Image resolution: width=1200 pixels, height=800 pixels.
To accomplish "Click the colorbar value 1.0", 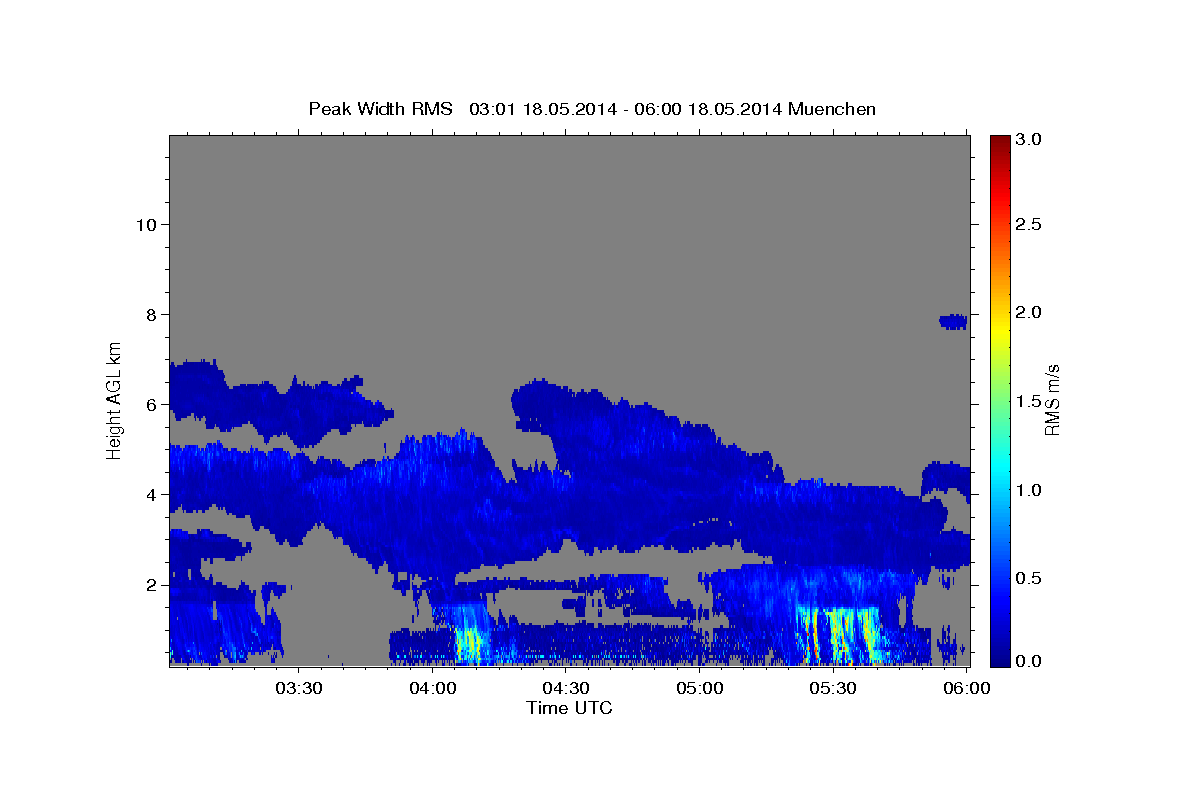I will click(1029, 490).
